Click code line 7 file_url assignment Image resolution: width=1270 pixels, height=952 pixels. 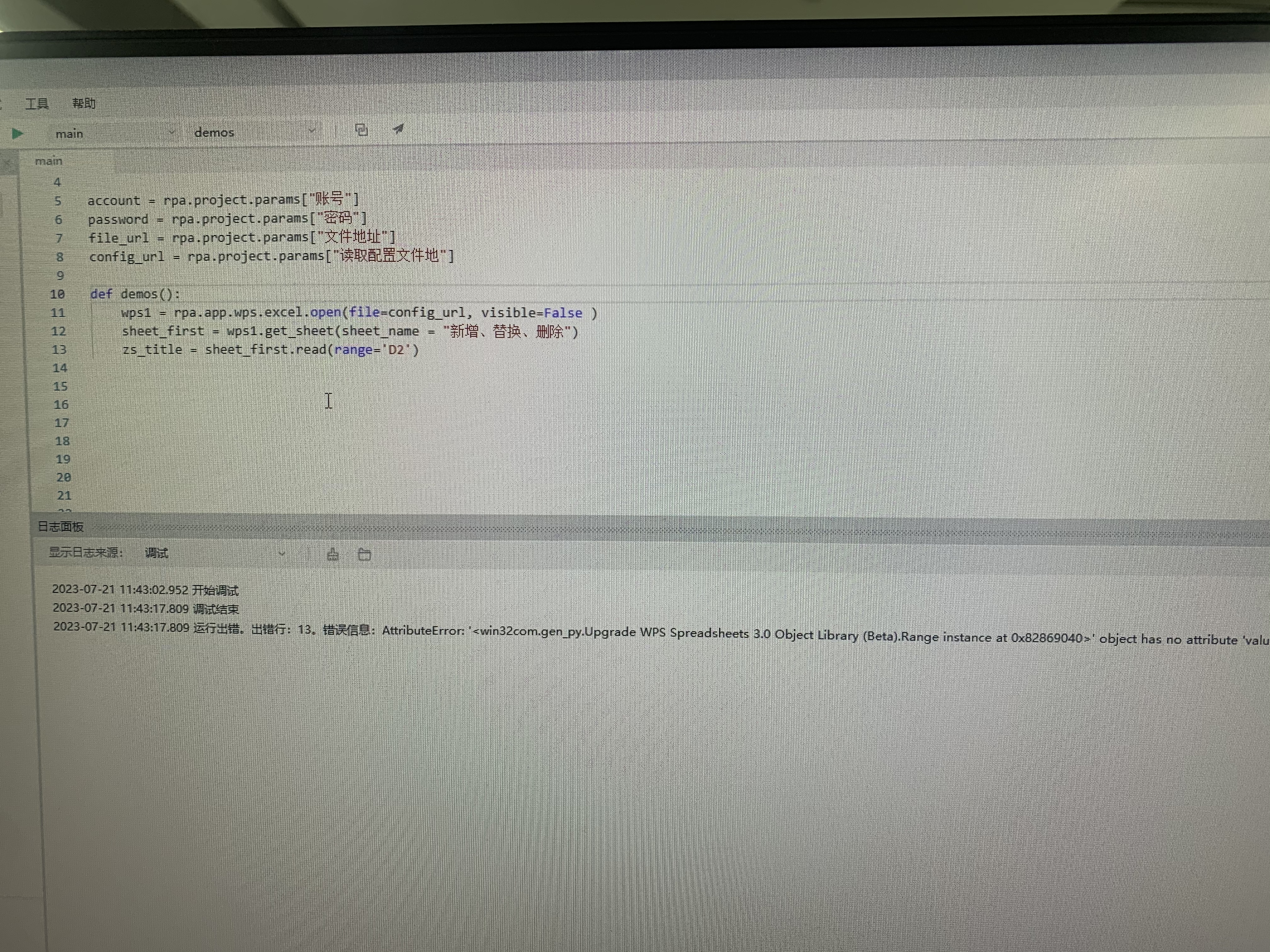click(x=242, y=236)
